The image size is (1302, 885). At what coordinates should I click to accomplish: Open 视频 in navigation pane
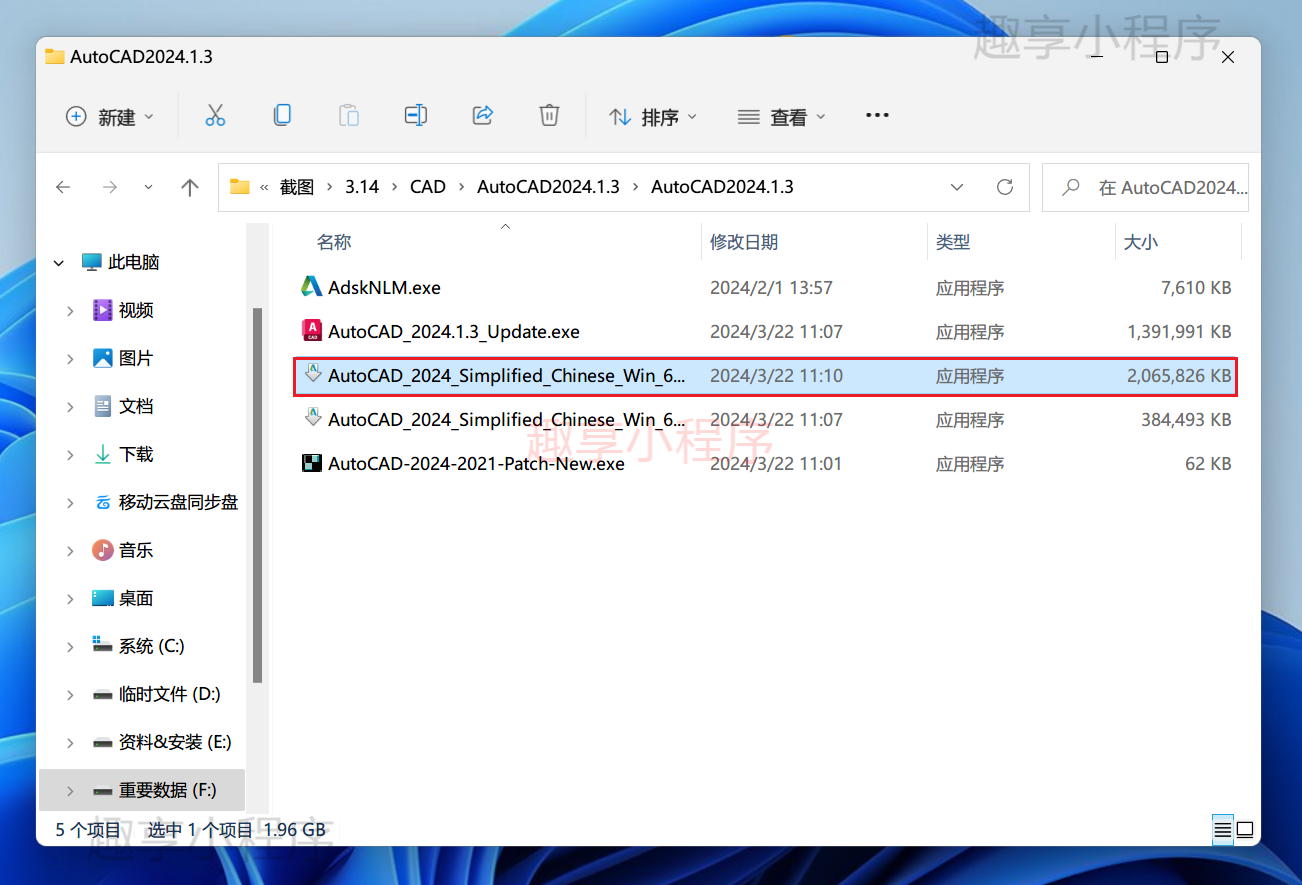tap(135, 310)
